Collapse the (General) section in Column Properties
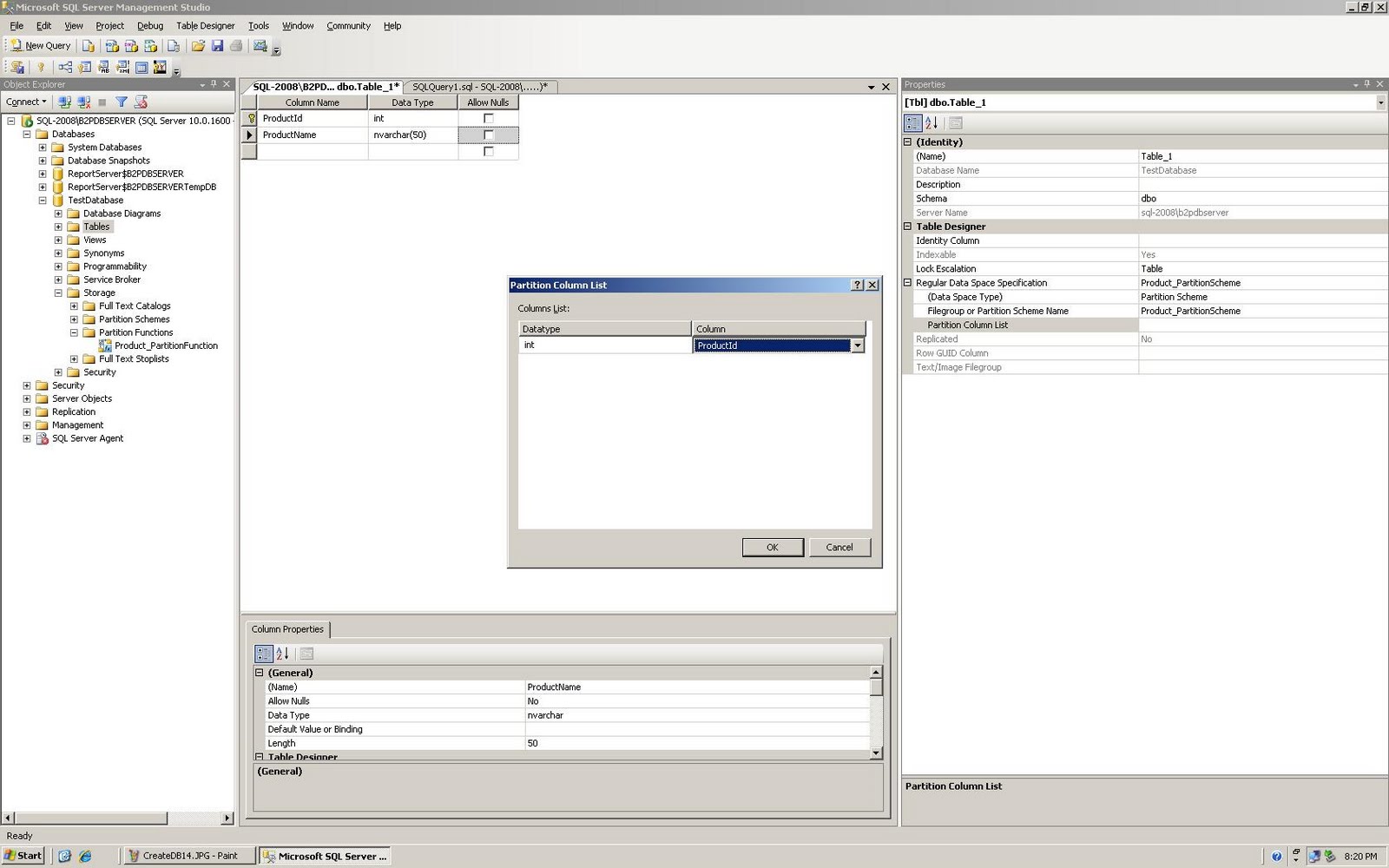 click(x=259, y=673)
